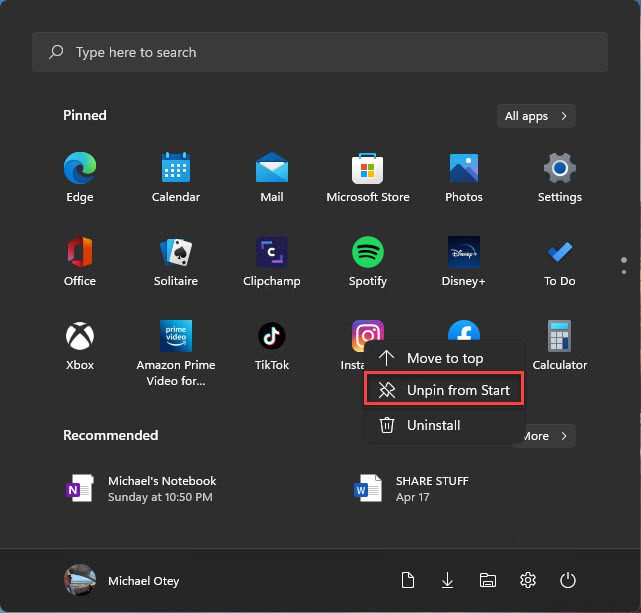Open the pinned Settings app
This screenshot has width=641, height=613.
[x=560, y=177]
